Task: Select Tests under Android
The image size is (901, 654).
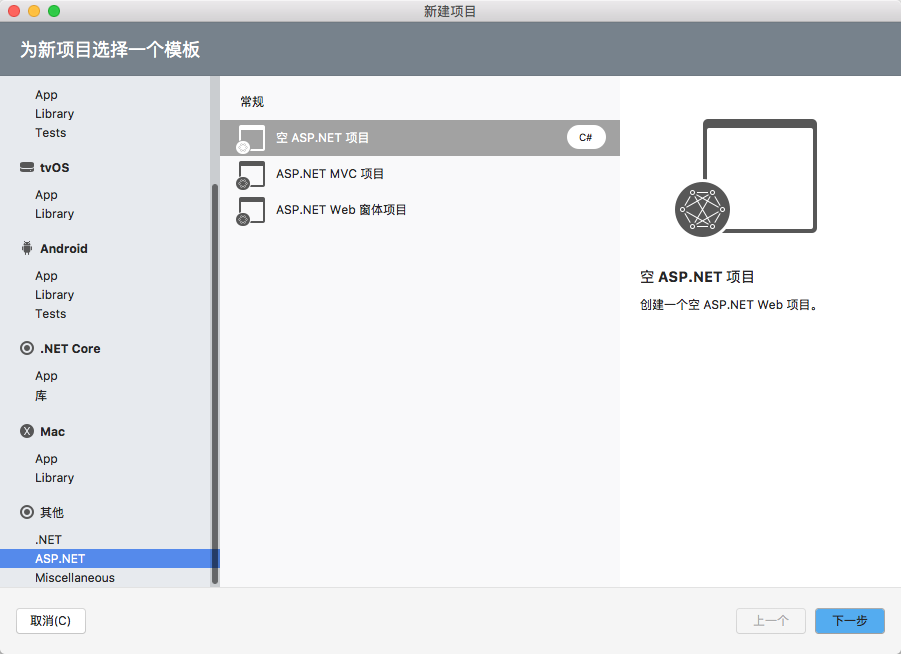Action: coord(51,314)
